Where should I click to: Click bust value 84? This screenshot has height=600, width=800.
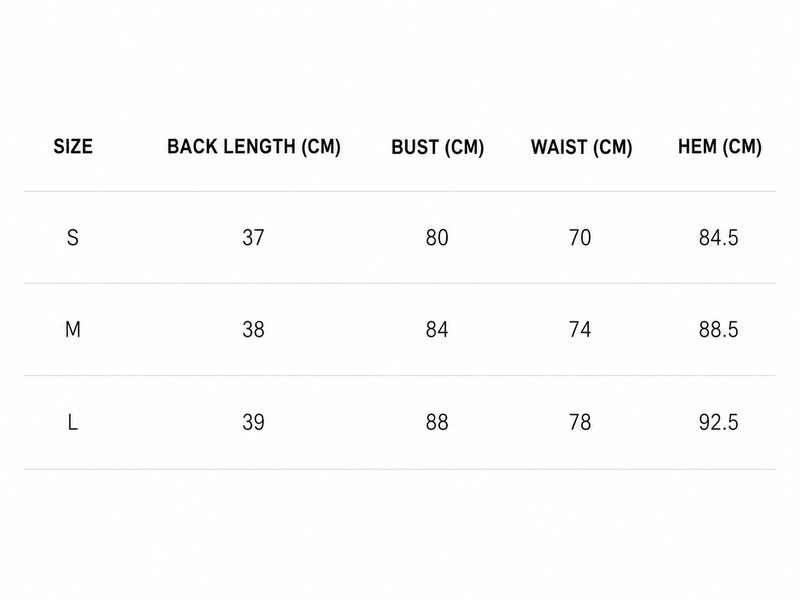click(x=437, y=330)
